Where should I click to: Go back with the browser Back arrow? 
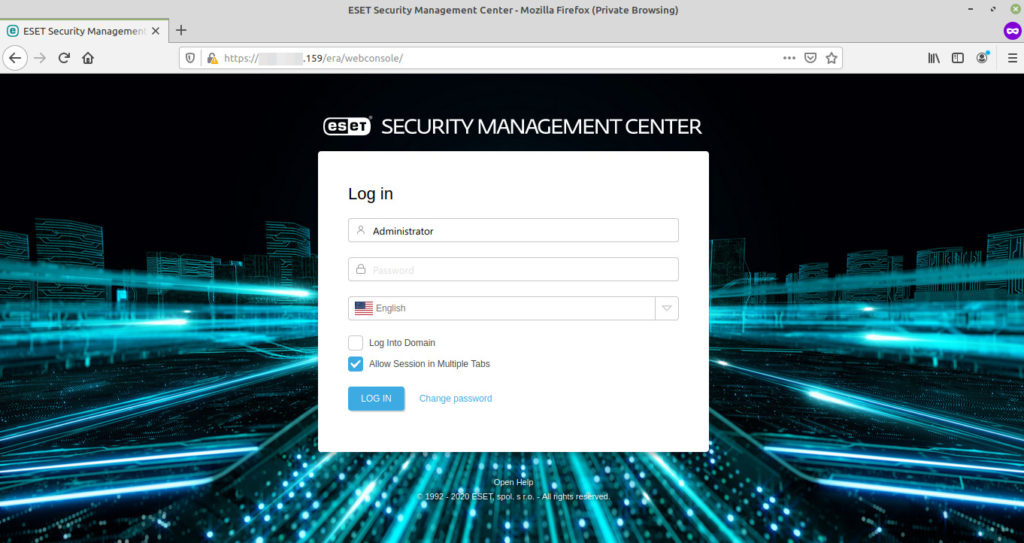[x=15, y=58]
